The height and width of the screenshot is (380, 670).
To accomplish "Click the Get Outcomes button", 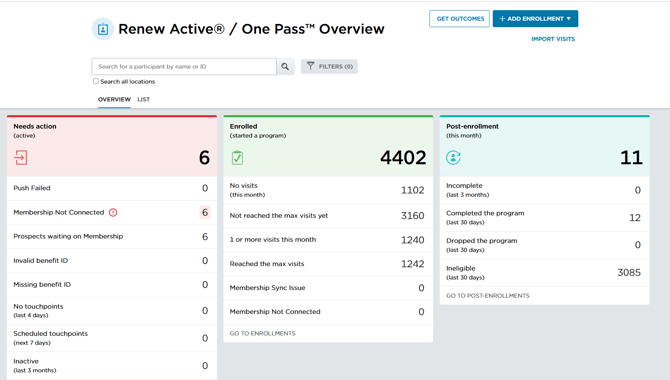I will pos(459,19).
